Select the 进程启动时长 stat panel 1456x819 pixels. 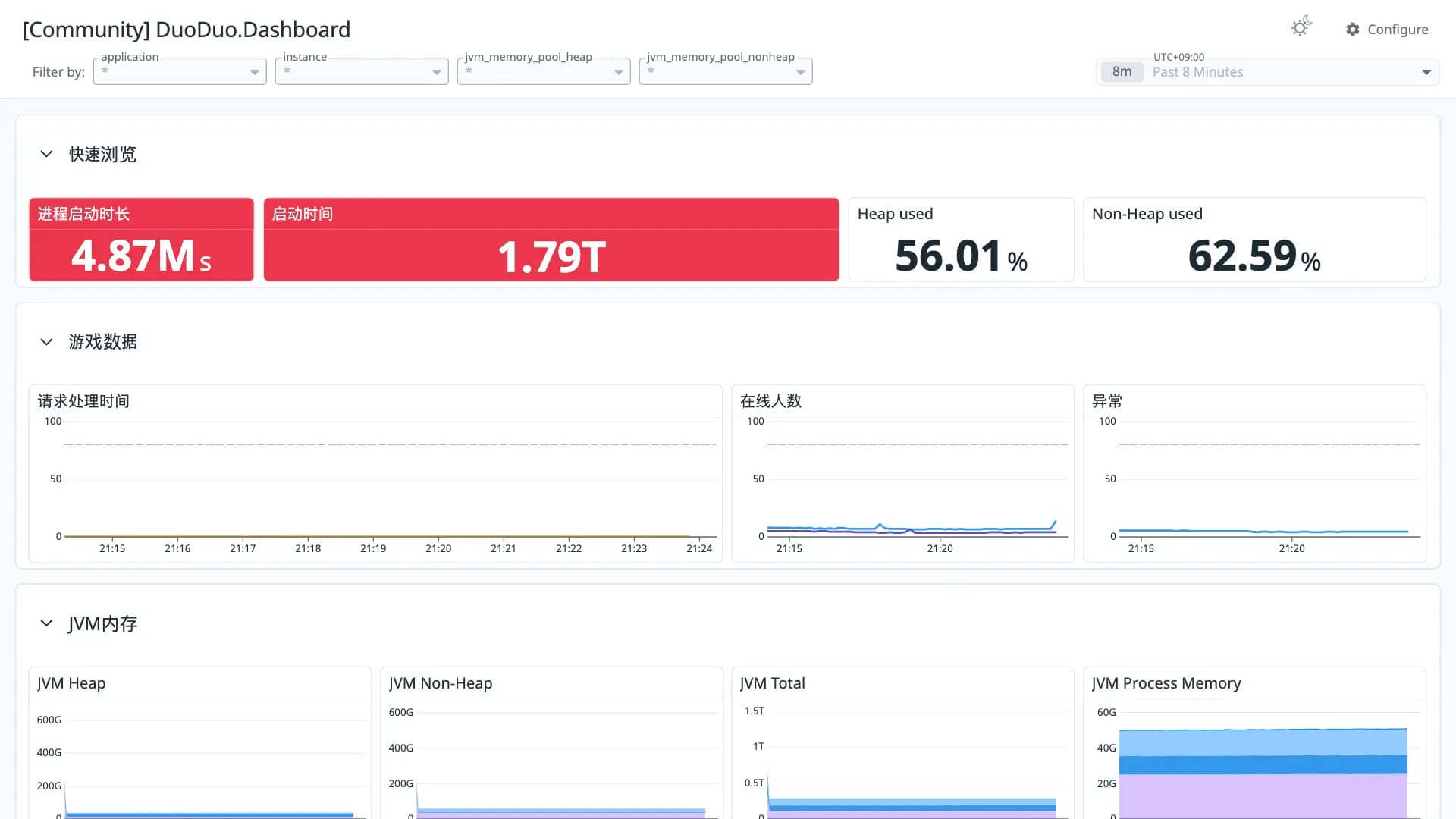[141, 240]
